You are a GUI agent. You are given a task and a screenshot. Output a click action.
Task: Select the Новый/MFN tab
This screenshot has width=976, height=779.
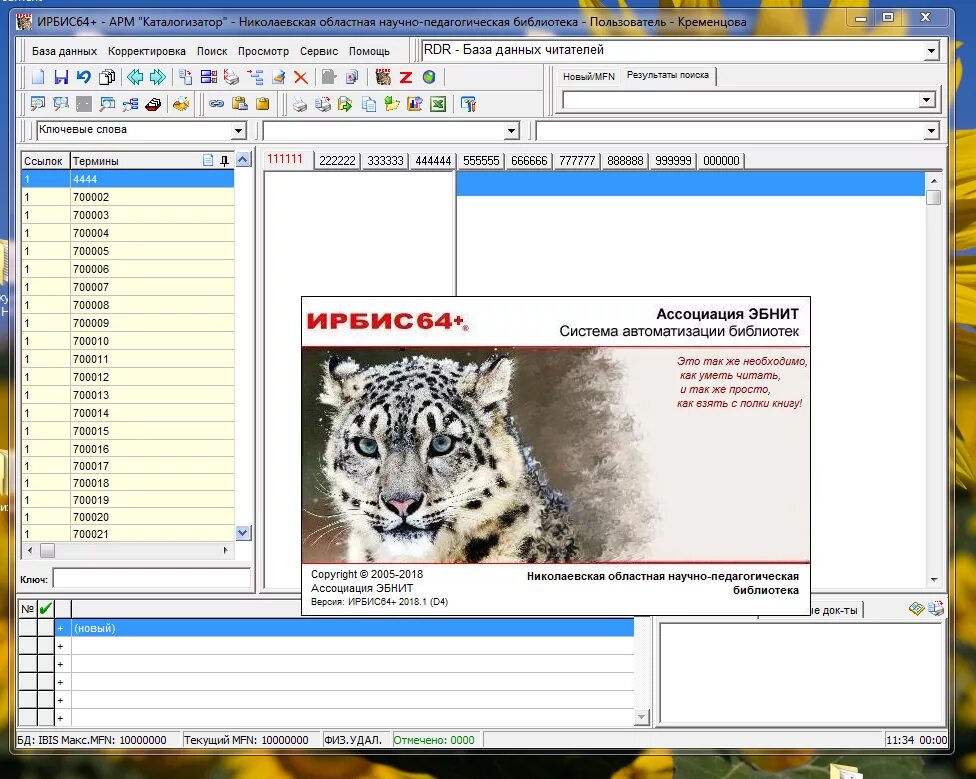click(588, 76)
